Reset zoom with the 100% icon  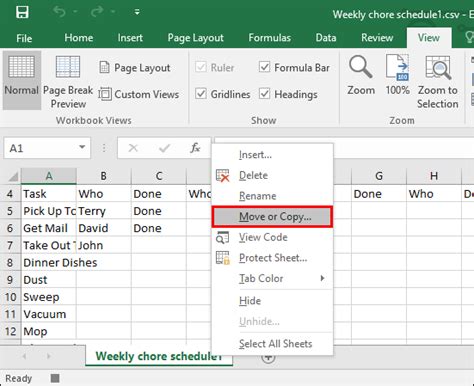(x=397, y=76)
